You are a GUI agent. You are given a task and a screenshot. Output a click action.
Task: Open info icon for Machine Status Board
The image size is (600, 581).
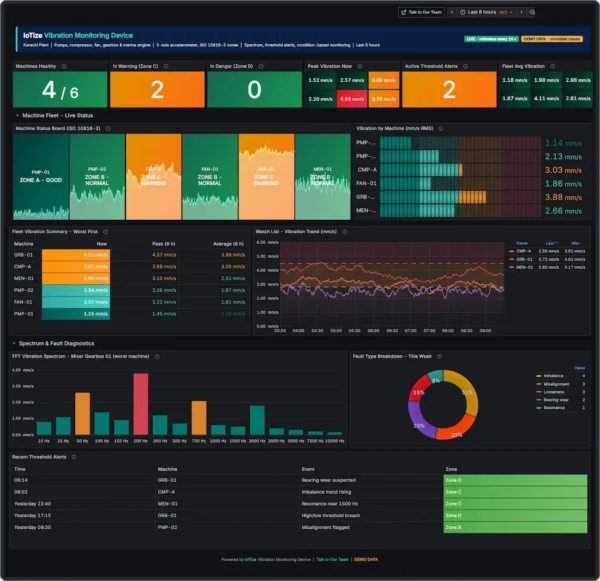[108, 129]
